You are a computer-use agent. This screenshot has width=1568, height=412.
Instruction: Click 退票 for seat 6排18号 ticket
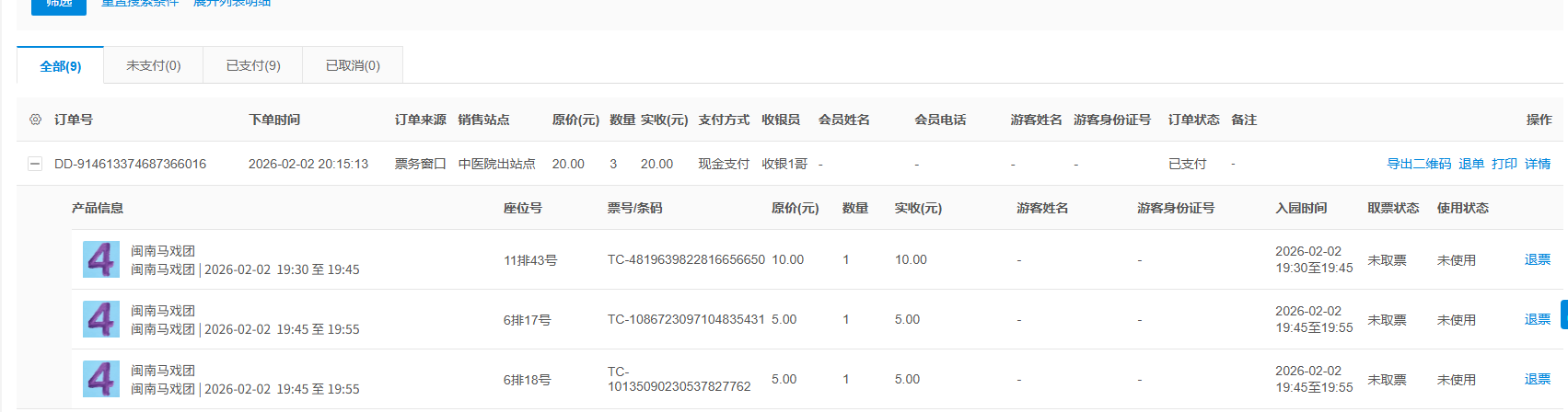(x=1538, y=379)
